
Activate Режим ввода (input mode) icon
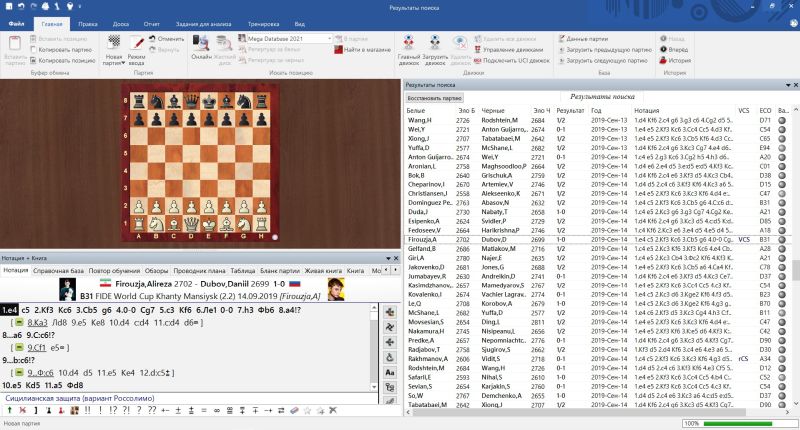(x=137, y=42)
